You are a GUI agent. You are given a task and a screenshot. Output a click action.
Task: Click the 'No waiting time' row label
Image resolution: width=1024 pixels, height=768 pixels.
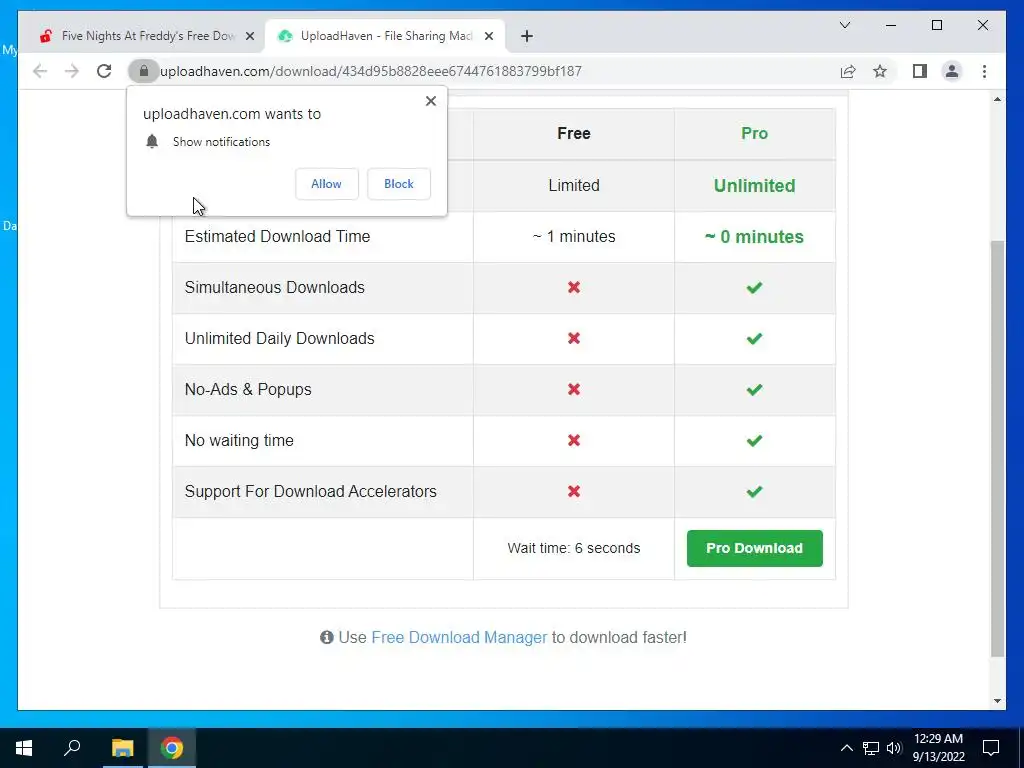[x=239, y=440]
